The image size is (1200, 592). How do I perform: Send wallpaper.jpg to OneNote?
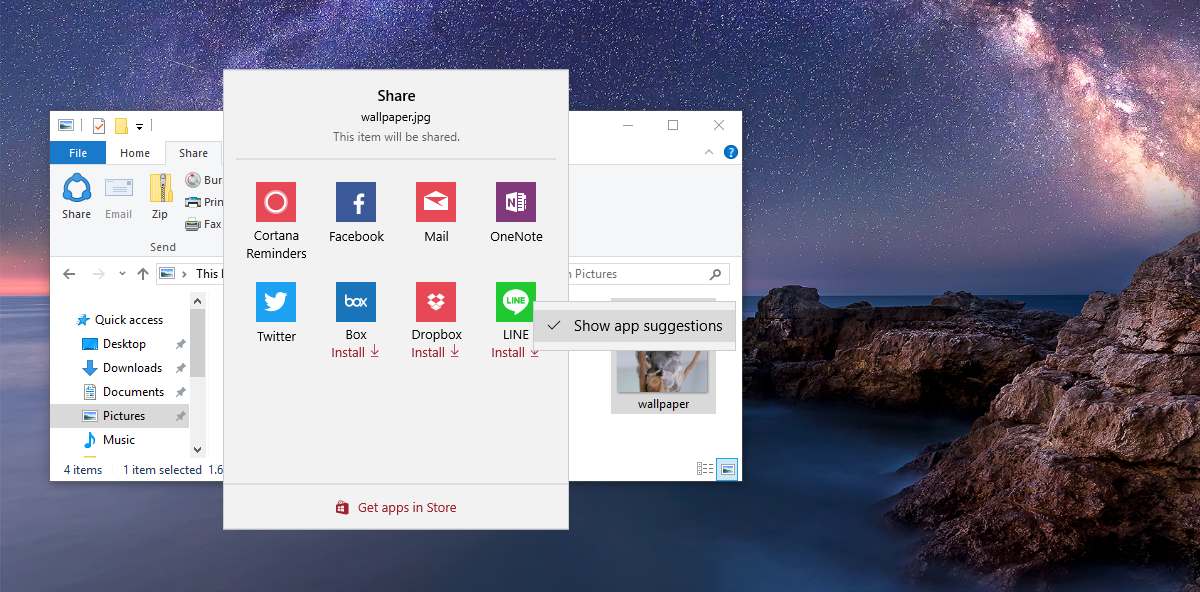coord(516,213)
